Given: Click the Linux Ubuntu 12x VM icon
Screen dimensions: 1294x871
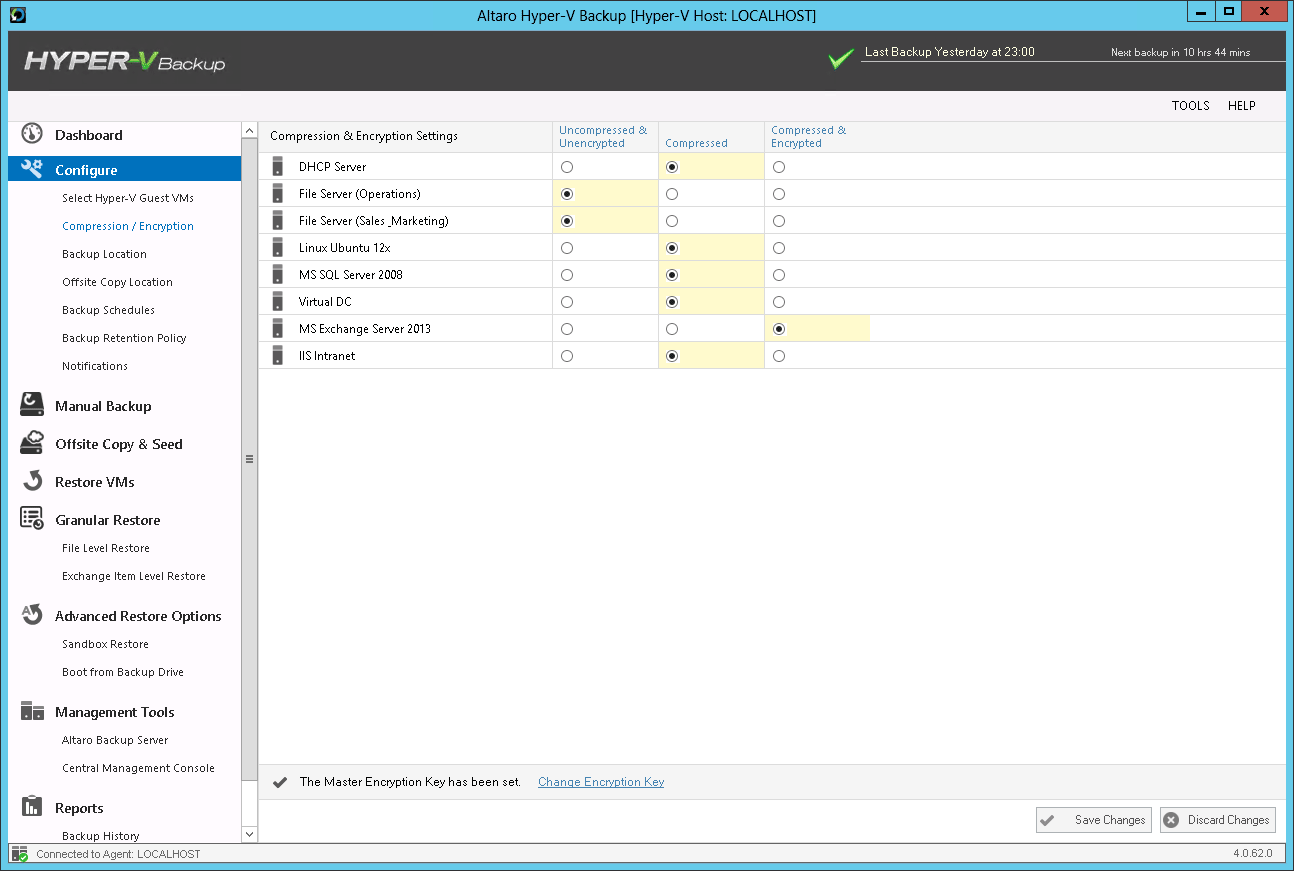Looking at the screenshot, I should 278,247.
